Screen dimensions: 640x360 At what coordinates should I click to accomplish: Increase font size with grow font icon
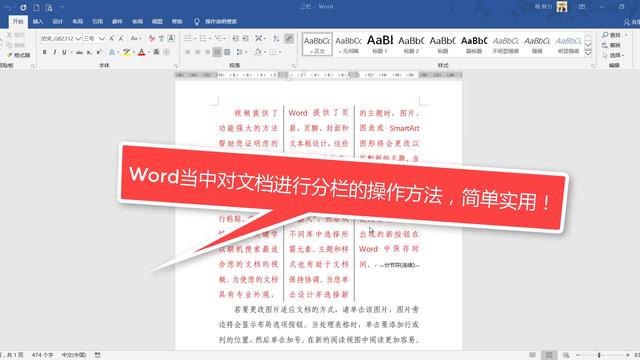coord(111,38)
